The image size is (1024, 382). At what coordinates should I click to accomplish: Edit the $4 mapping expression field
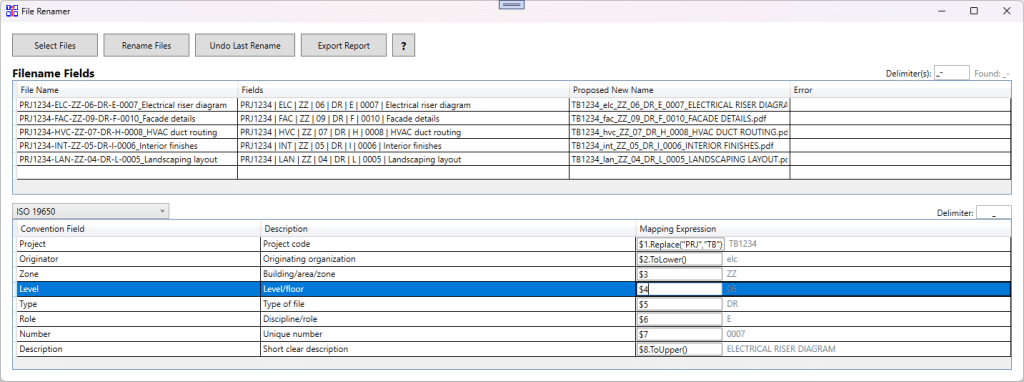(680, 289)
